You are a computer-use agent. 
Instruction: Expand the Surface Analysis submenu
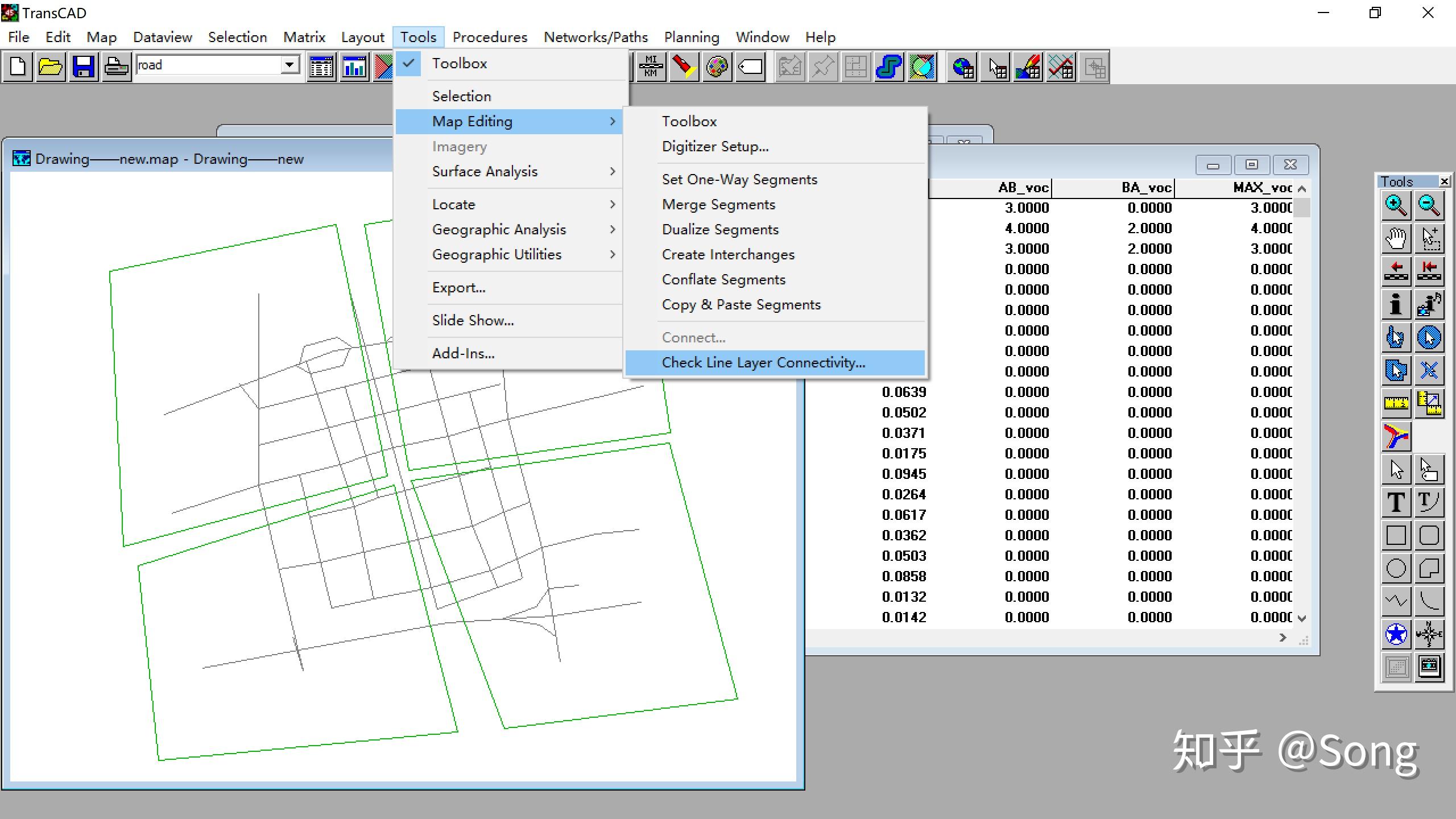click(x=485, y=171)
